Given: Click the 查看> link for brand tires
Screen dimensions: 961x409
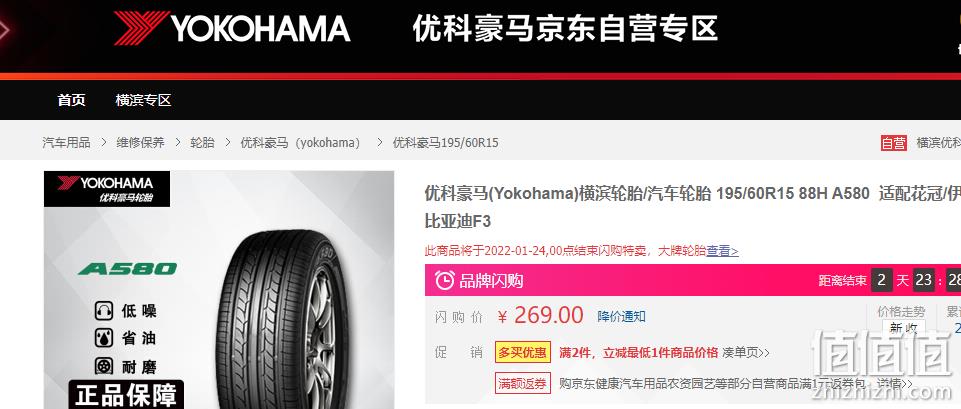Looking at the screenshot, I should [722, 251].
